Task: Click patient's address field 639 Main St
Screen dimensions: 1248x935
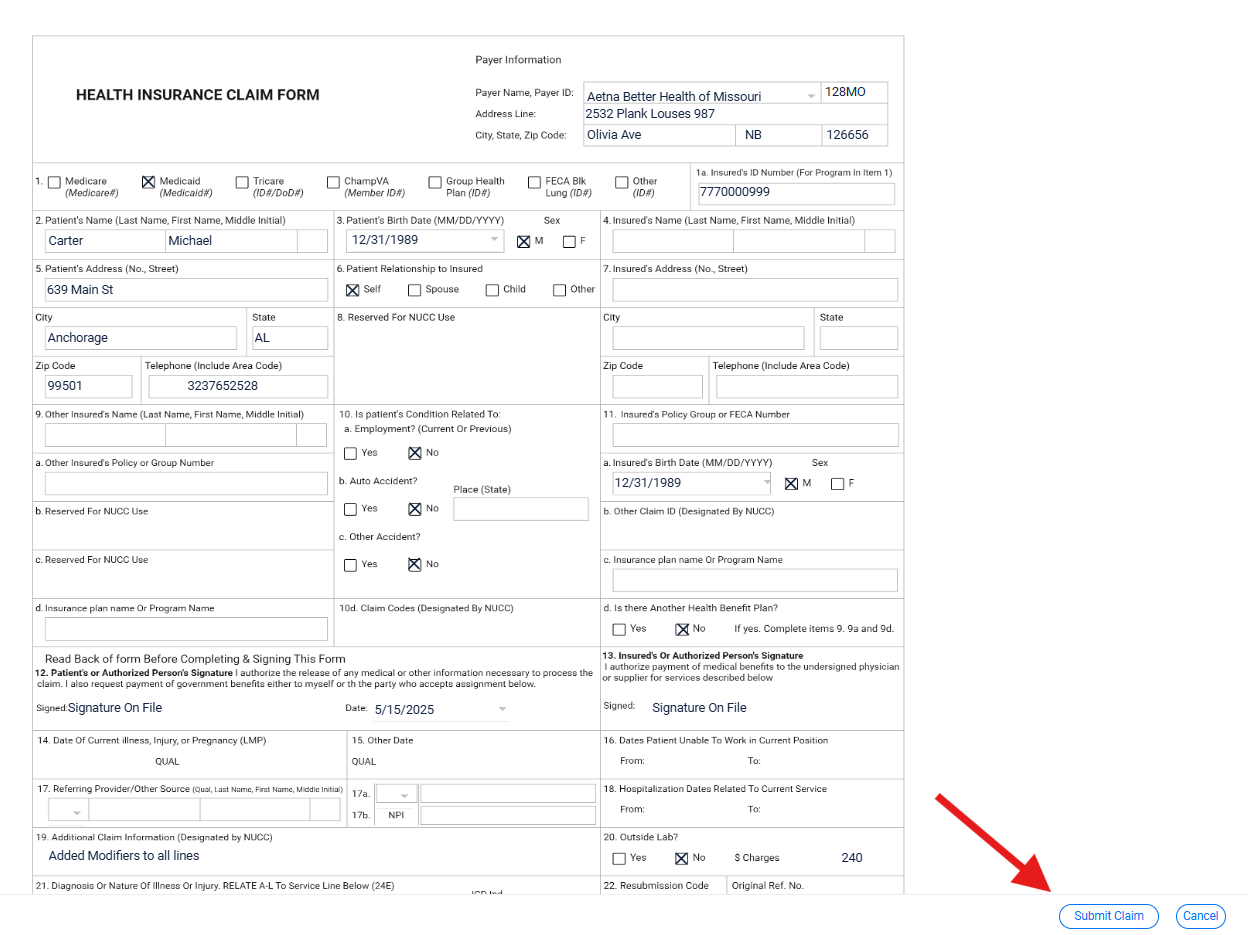Action: [186, 290]
